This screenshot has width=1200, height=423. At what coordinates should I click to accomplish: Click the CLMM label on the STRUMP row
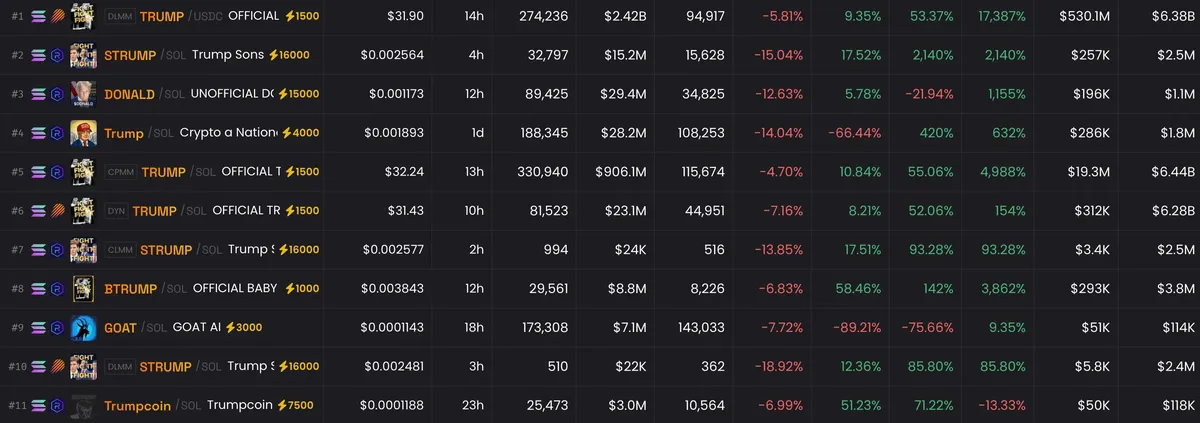(120, 250)
